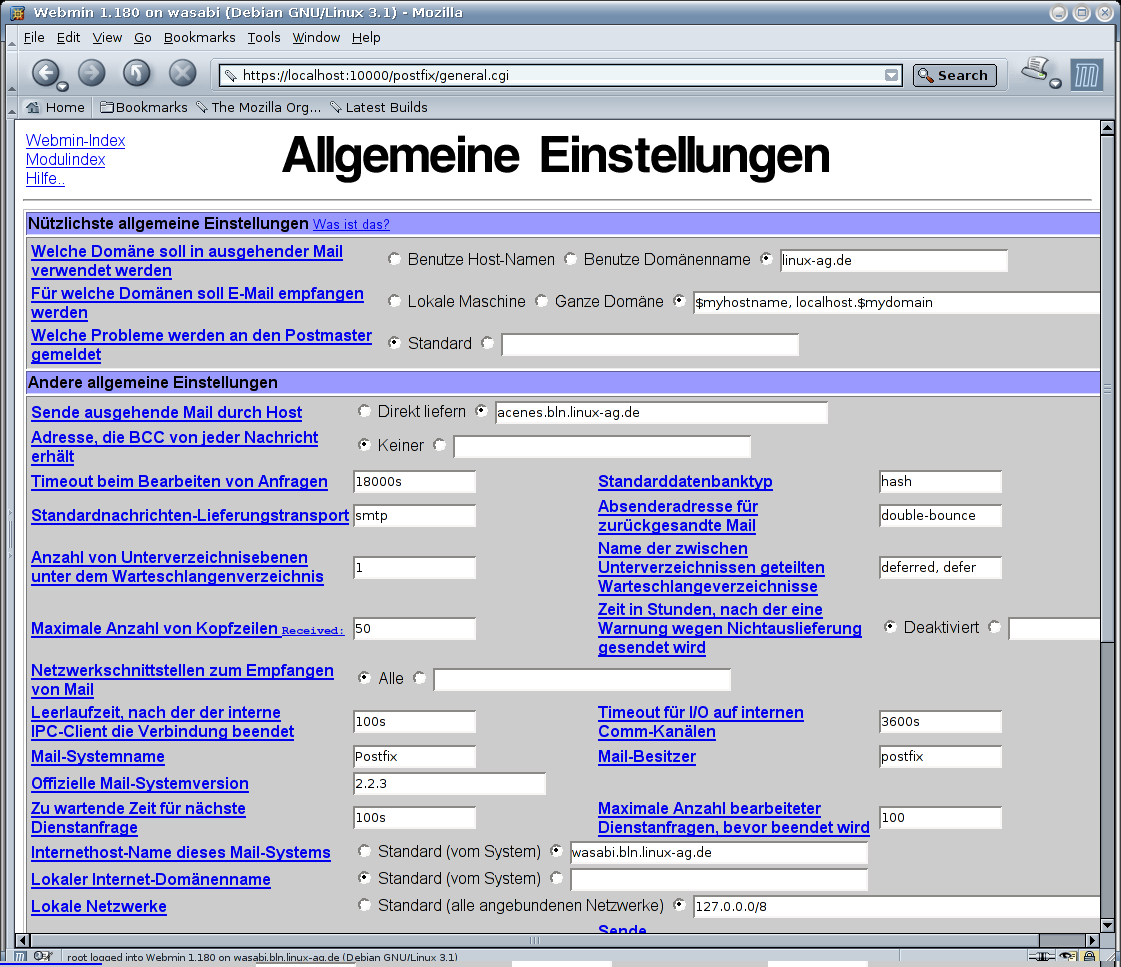Image resolution: width=1121 pixels, height=967 pixels.
Task: Click the security padlock icon in status bar
Action: point(1090,956)
